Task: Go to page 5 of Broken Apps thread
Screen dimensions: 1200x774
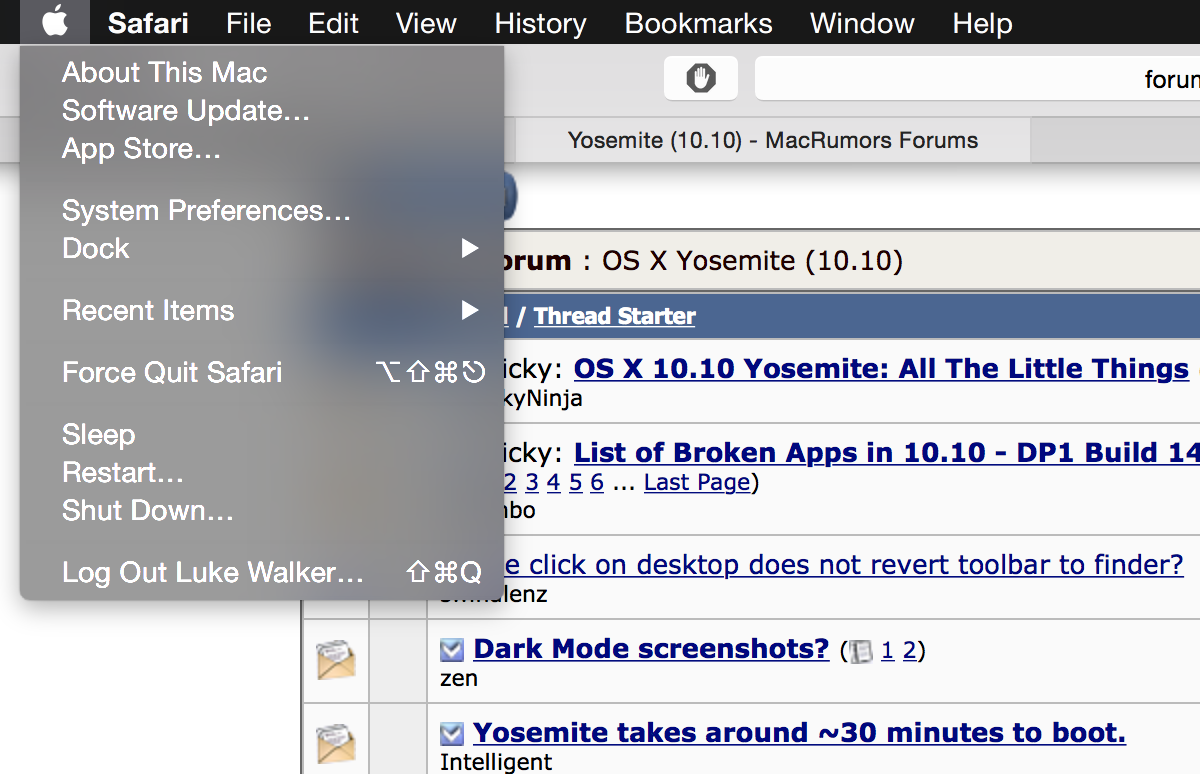Action: click(x=576, y=483)
